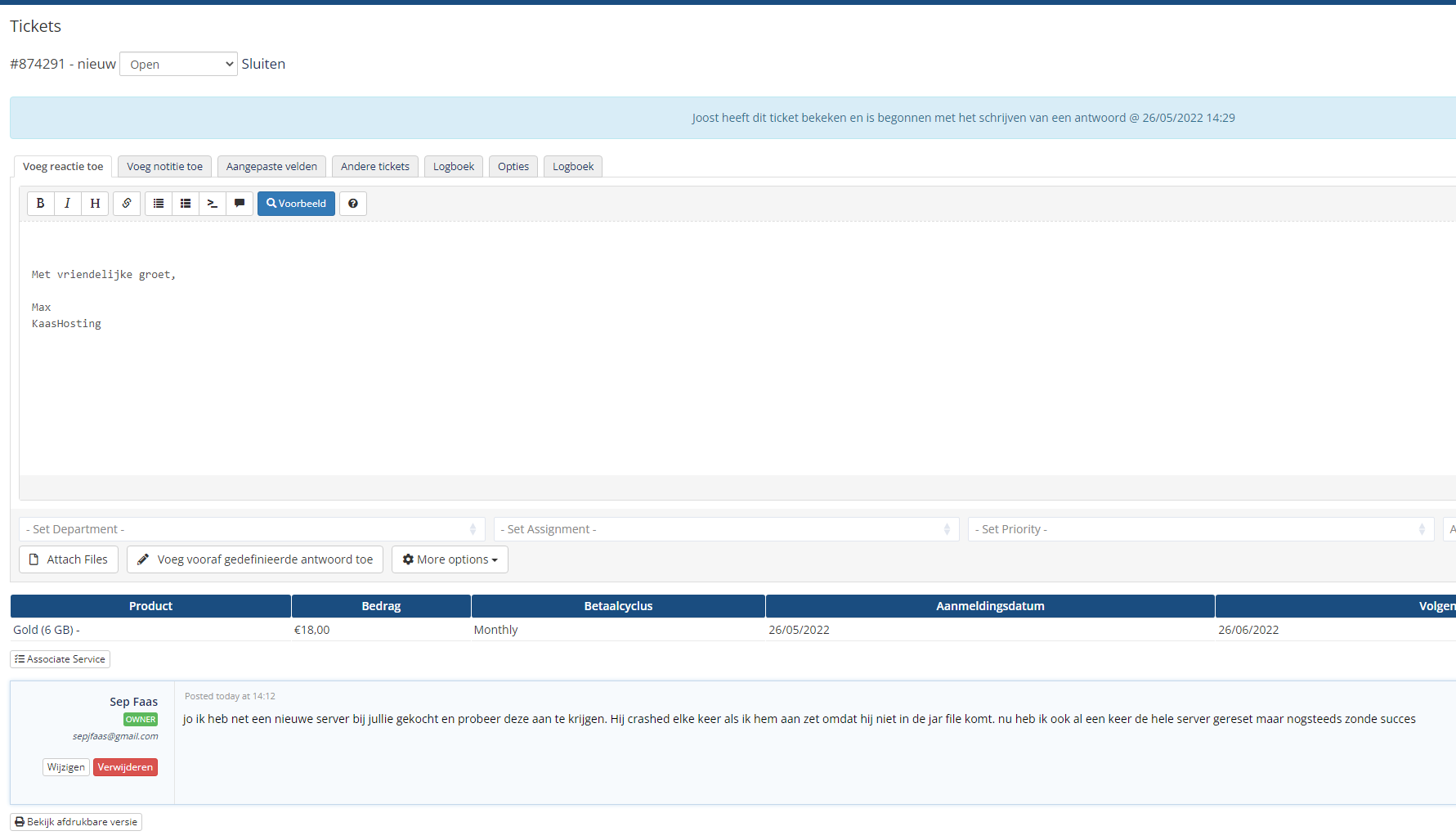This screenshot has height=840, width=1456.
Task: Expand the More options menu
Action: pos(450,559)
